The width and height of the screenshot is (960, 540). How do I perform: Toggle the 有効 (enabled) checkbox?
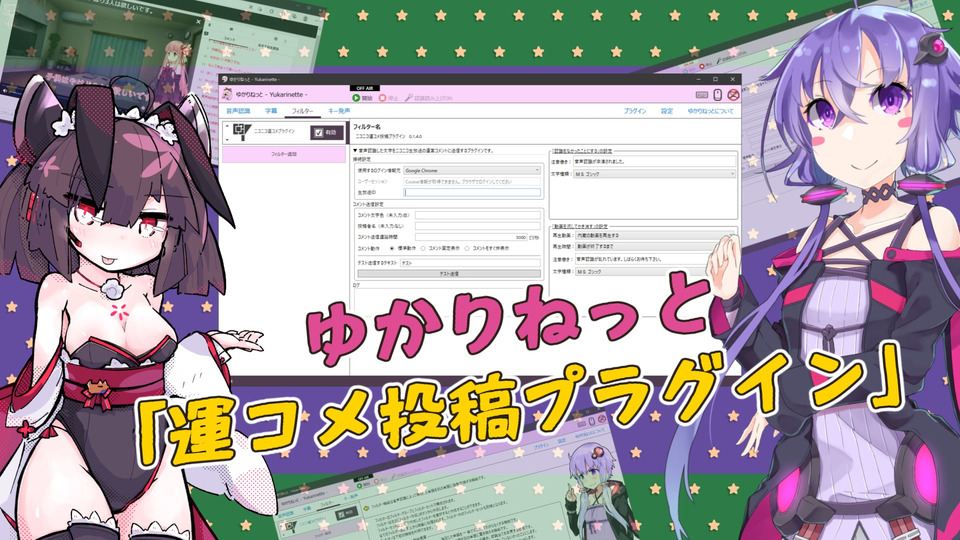pos(318,132)
